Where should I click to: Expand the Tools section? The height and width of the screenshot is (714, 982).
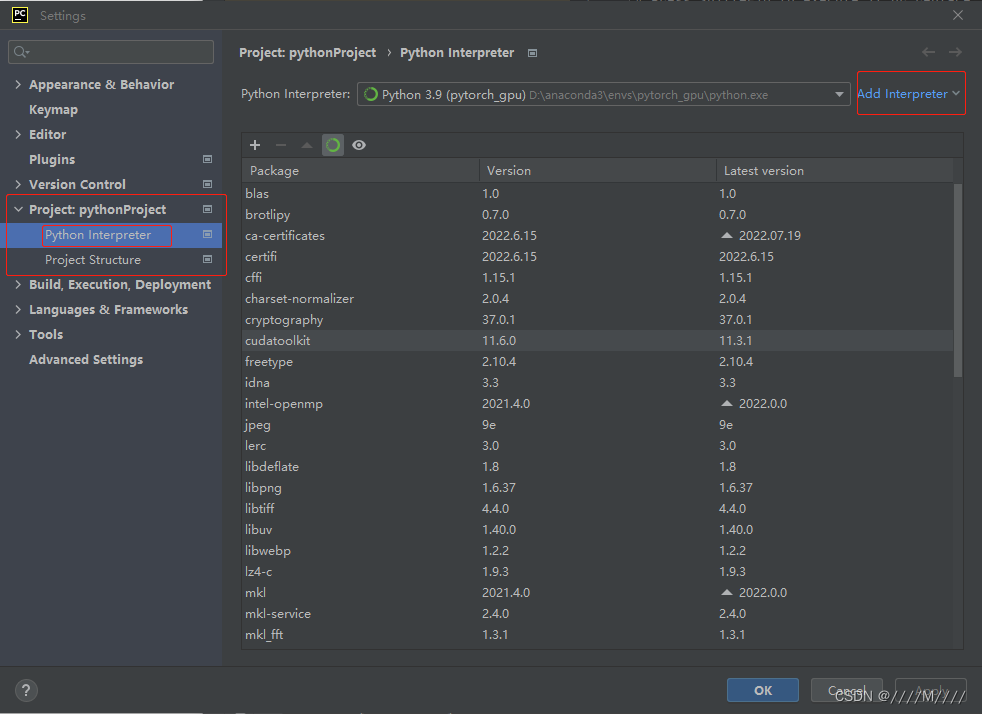pos(18,334)
